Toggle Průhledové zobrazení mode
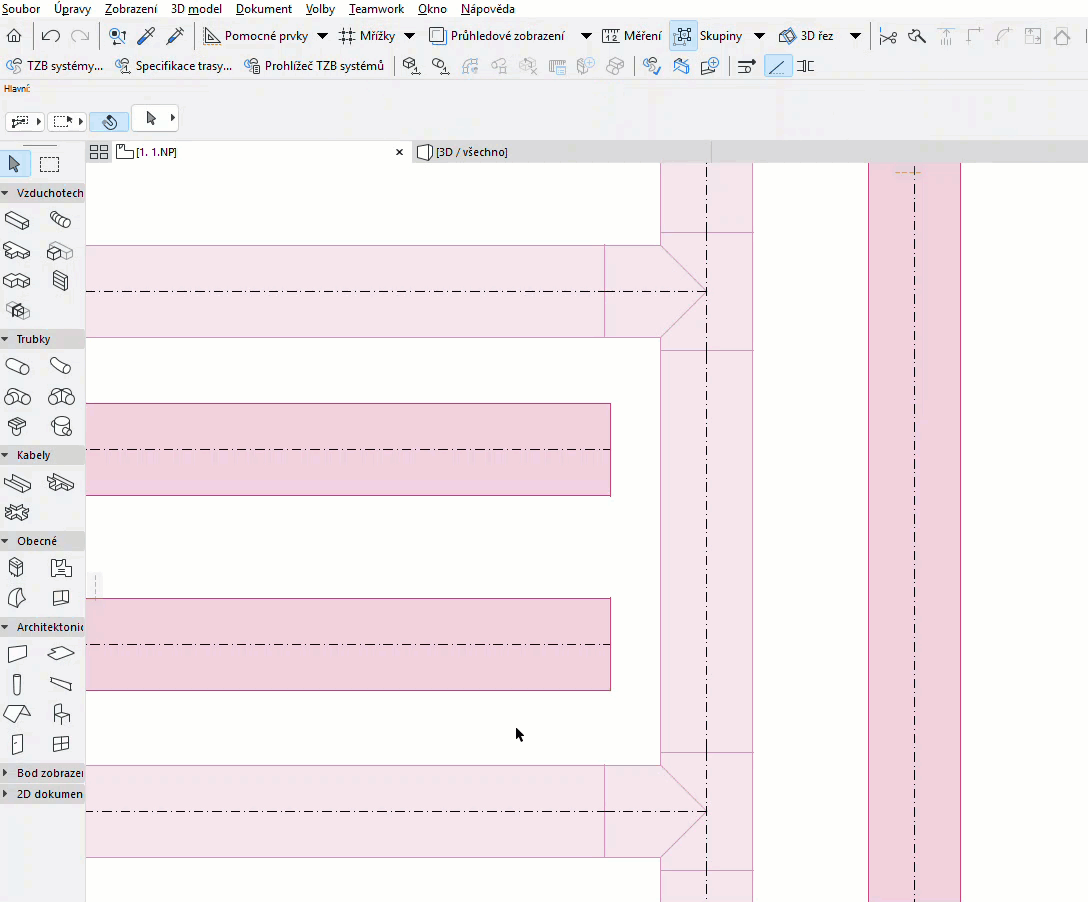Screen dimensions: 1088x902 tap(437, 34)
